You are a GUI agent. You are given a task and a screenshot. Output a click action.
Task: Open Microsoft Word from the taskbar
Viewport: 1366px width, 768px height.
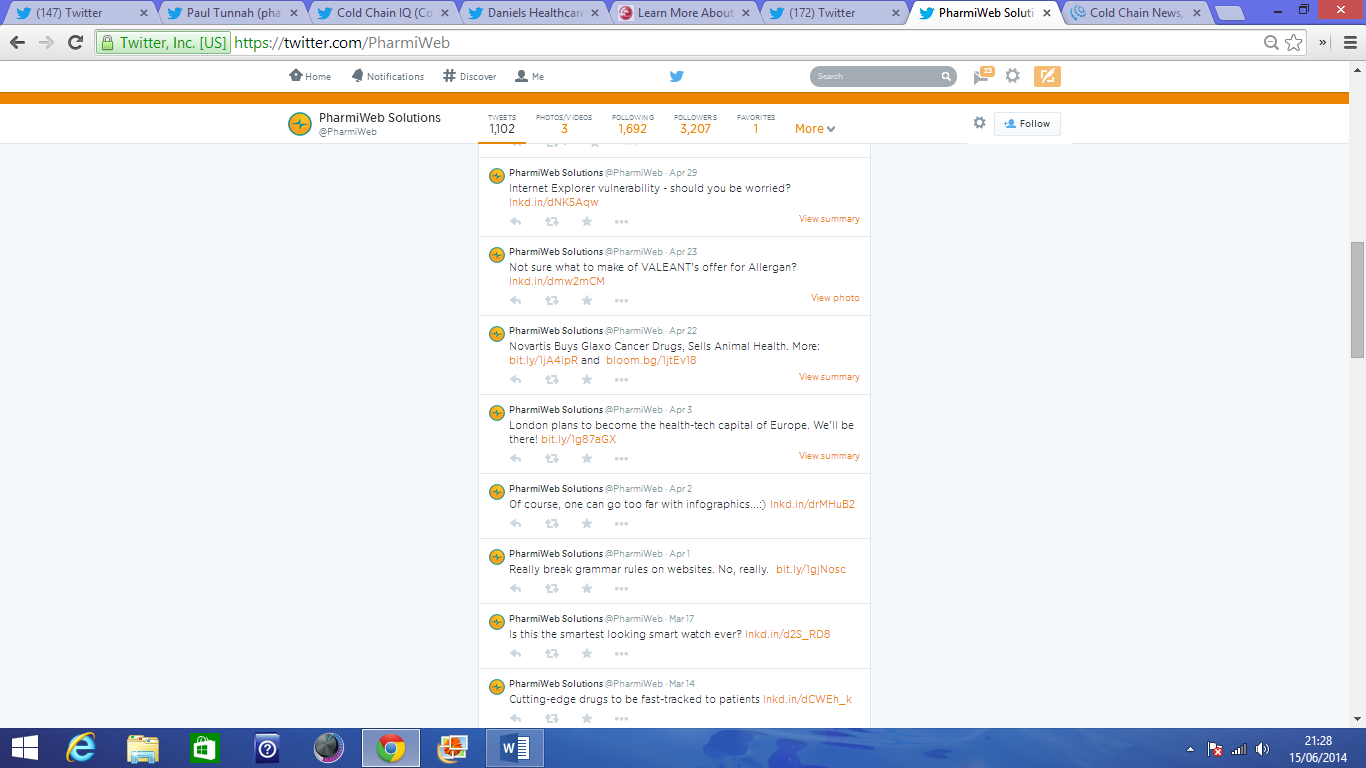pos(514,748)
